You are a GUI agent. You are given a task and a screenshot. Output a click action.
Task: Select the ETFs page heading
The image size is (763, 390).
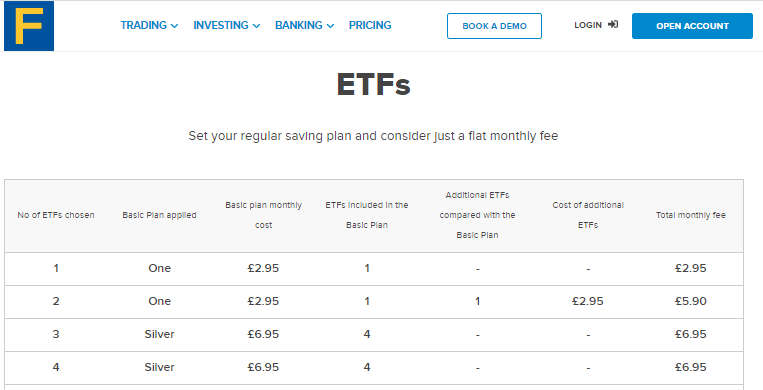point(374,85)
